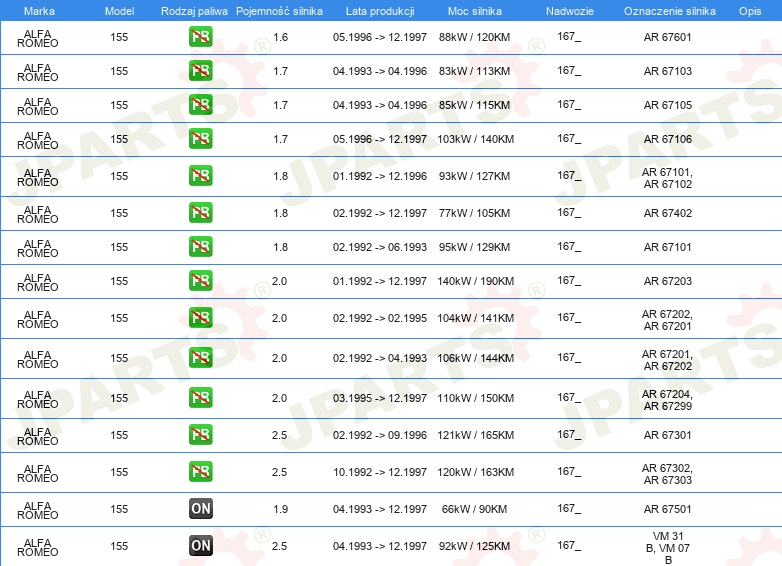Image resolution: width=782 pixels, height=566 pixels.
Task: Click the production years 02.1992 -> 02.1995
Action: pos(380,318)
